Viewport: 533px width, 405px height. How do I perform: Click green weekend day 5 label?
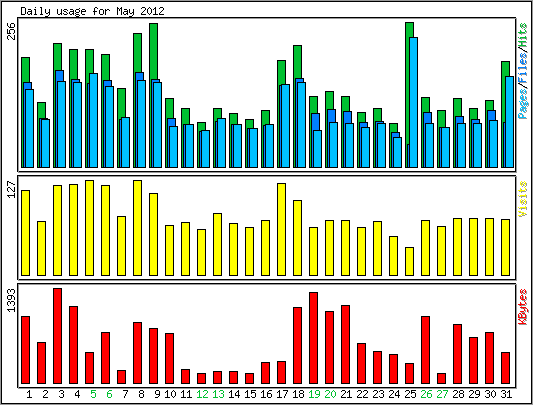coord(93,394)
